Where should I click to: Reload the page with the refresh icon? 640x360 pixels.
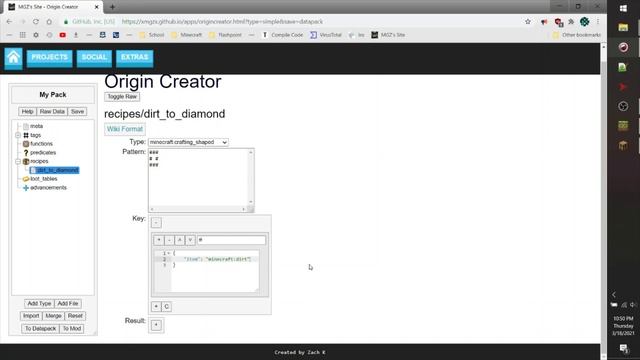click(36, 22)
